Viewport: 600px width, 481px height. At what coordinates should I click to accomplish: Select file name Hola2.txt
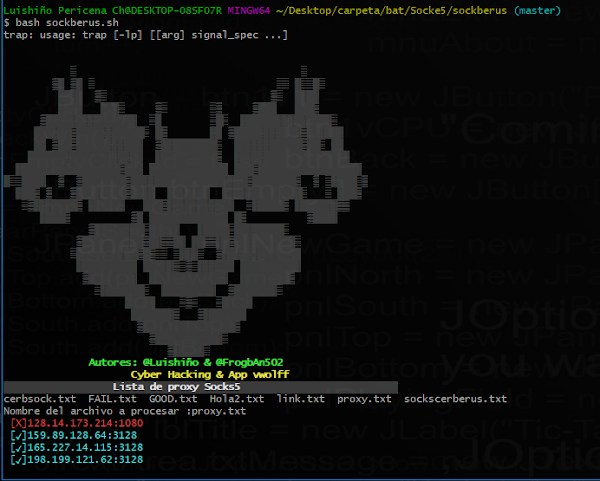[x=237, y=399]
